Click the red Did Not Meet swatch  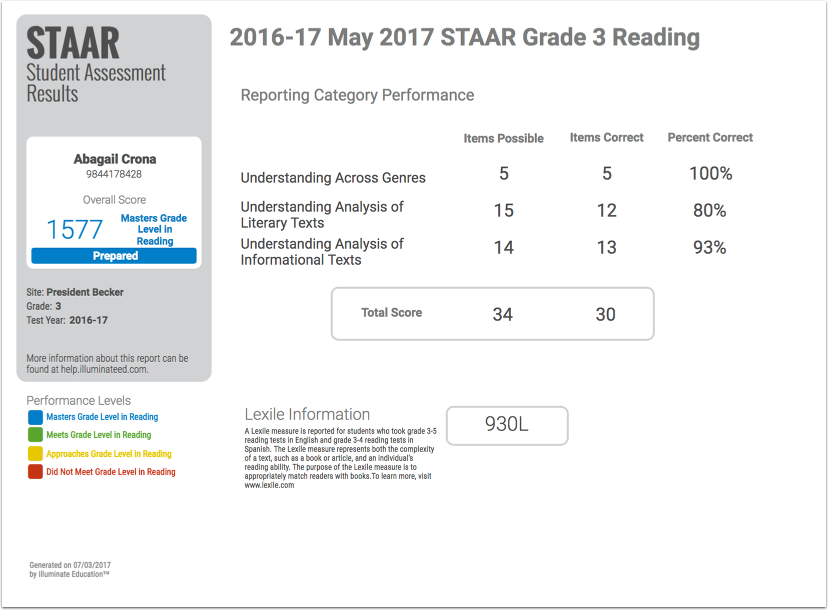(35, 472)
